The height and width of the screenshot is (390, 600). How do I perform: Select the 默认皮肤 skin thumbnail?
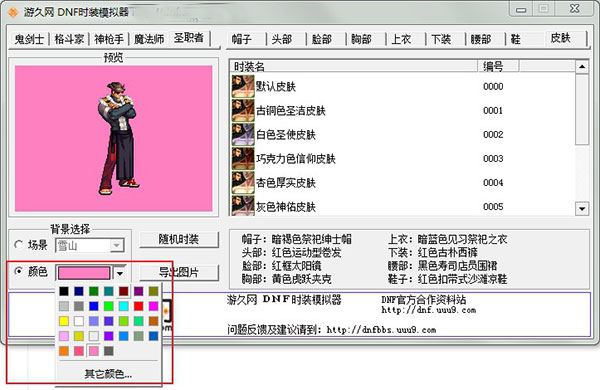coord(243,86)
